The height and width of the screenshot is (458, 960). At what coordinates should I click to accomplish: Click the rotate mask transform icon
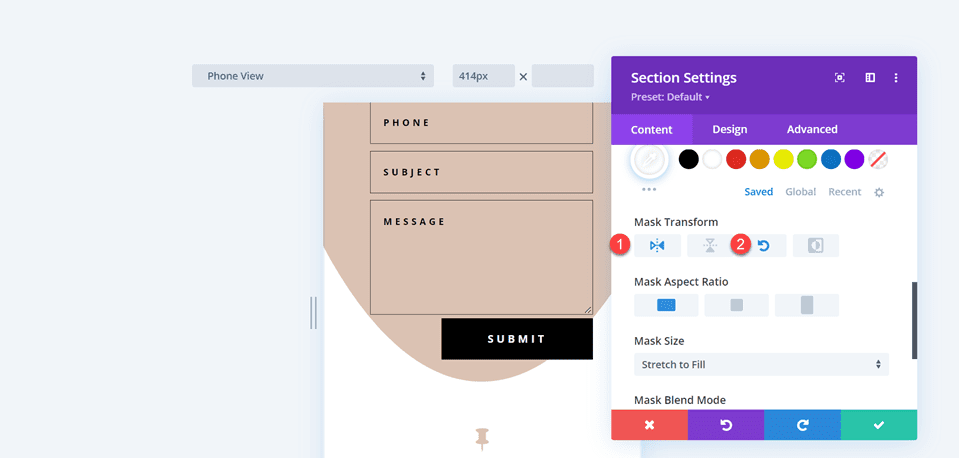[x=763, y=246]
